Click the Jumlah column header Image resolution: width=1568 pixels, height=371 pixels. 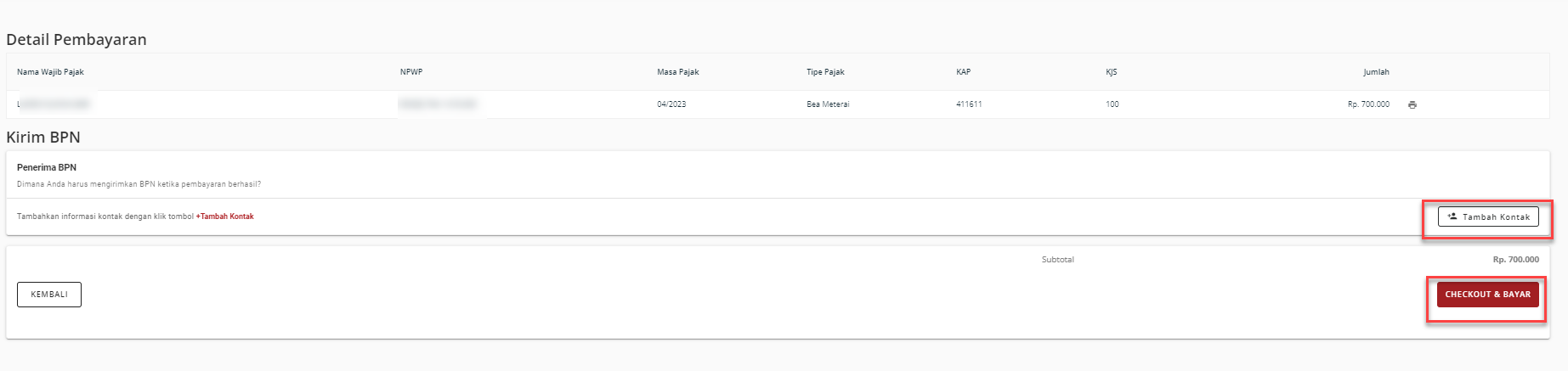point(1376,72)
